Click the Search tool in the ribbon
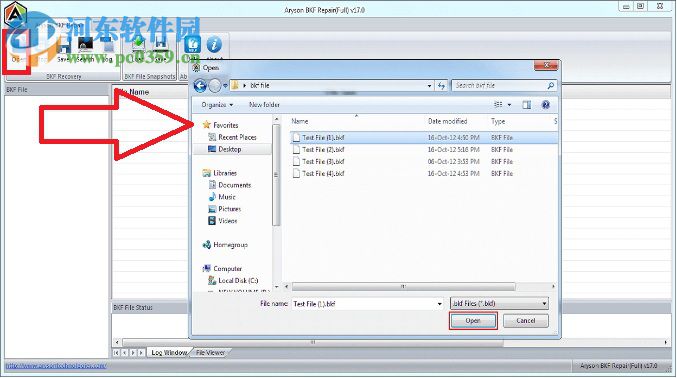The image size is (677, 378). pos(85,50)
